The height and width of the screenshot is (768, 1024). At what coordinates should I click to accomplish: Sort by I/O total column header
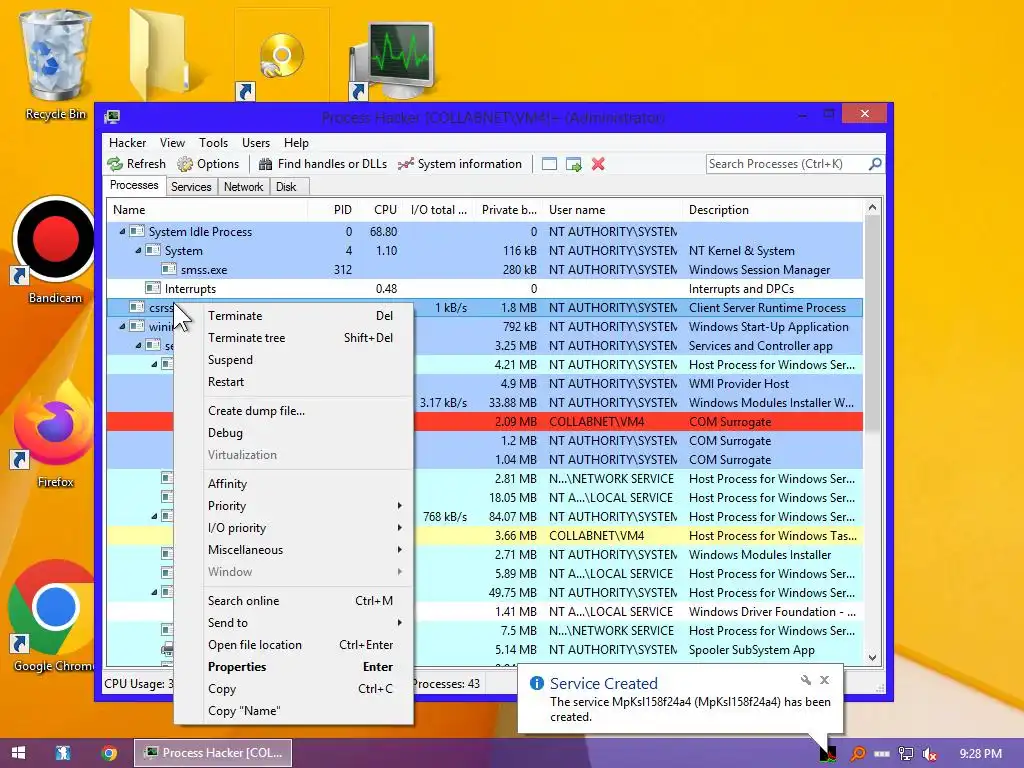click(438, 210)
